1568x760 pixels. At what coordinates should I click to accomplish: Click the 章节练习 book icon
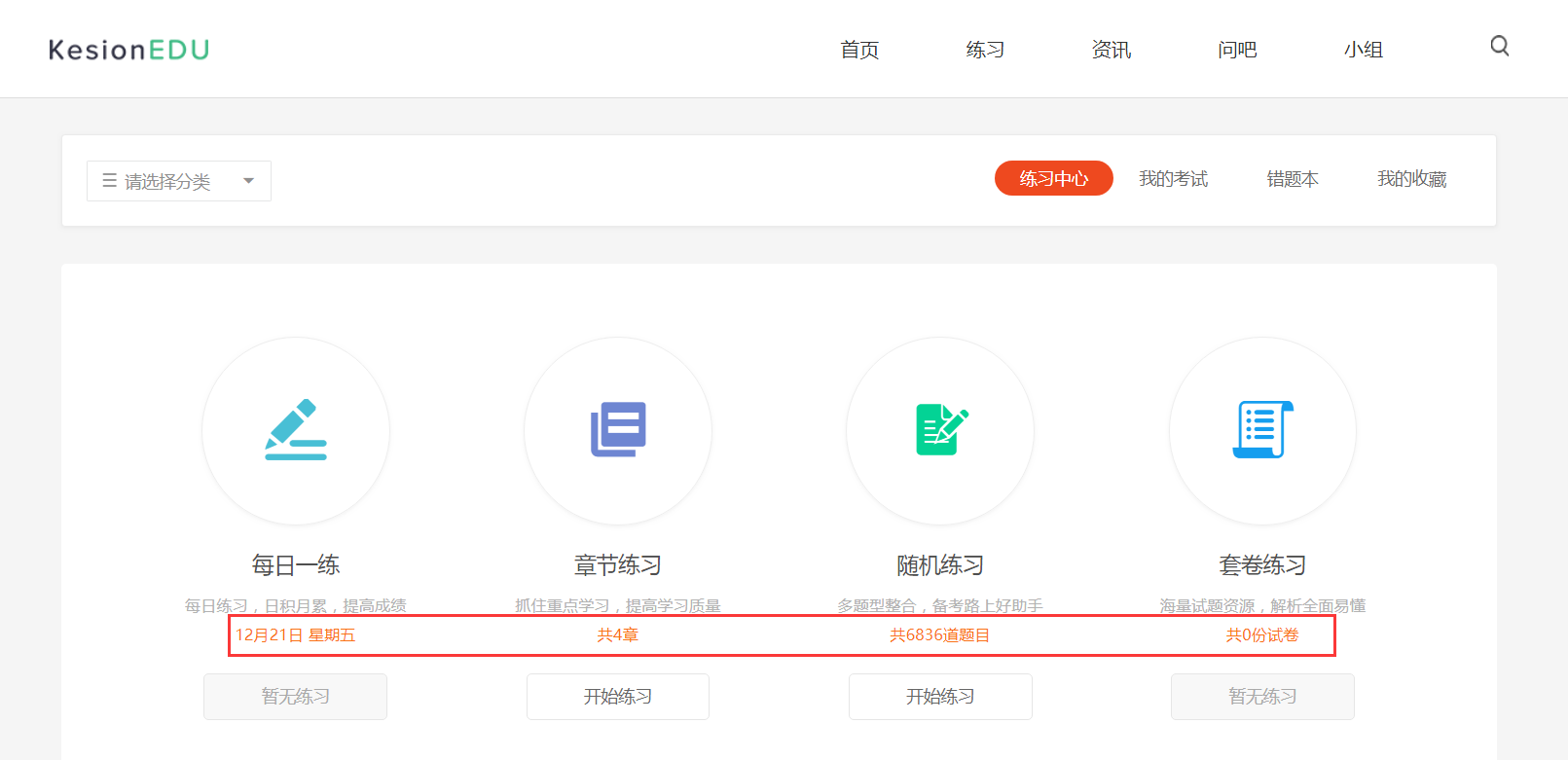(618, 429)
